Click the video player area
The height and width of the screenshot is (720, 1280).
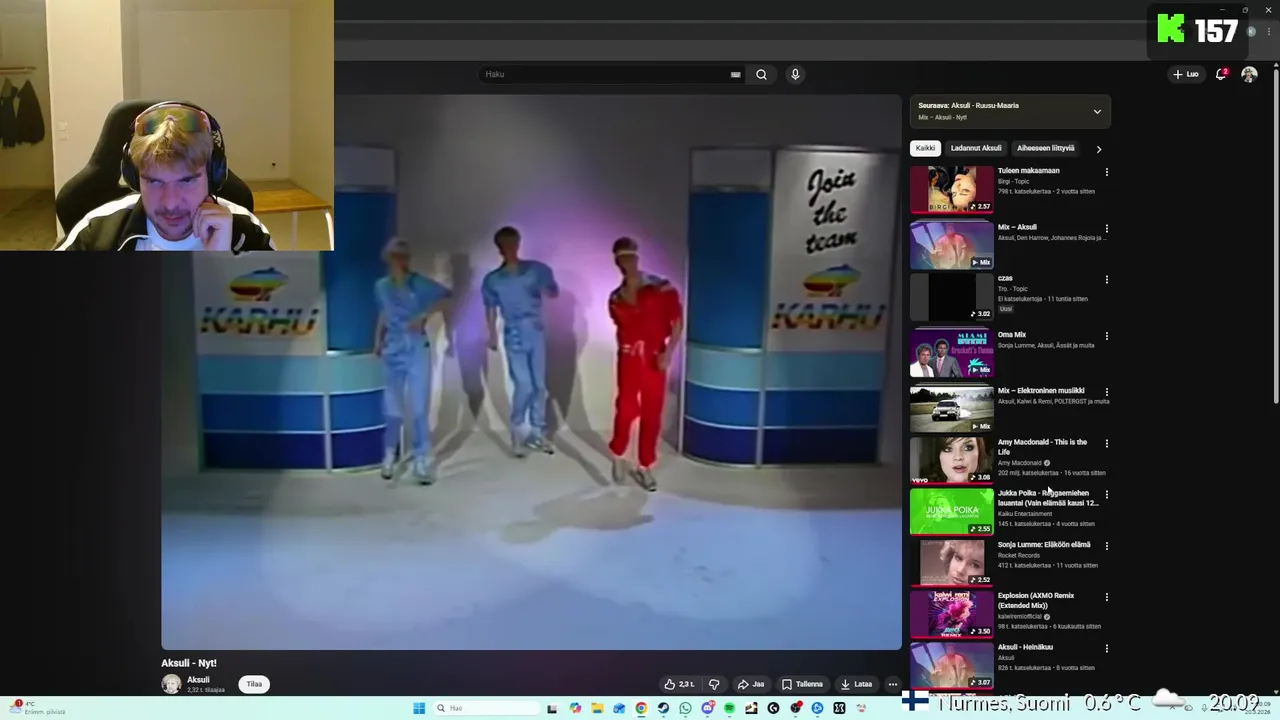pyautogui.click(x=531, y=372)
